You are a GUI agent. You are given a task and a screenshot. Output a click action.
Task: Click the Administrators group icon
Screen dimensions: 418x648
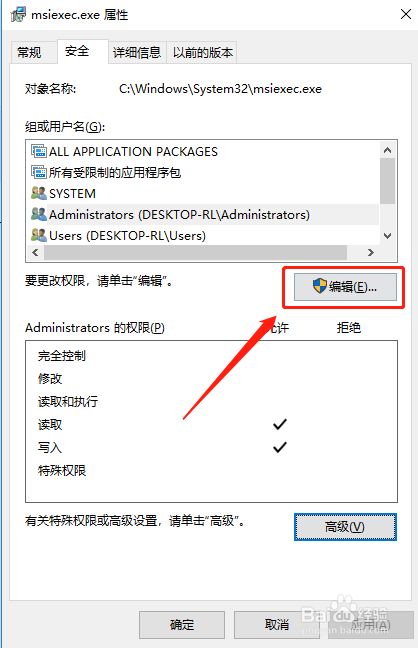pyautogui.click(x=39, y=214)
